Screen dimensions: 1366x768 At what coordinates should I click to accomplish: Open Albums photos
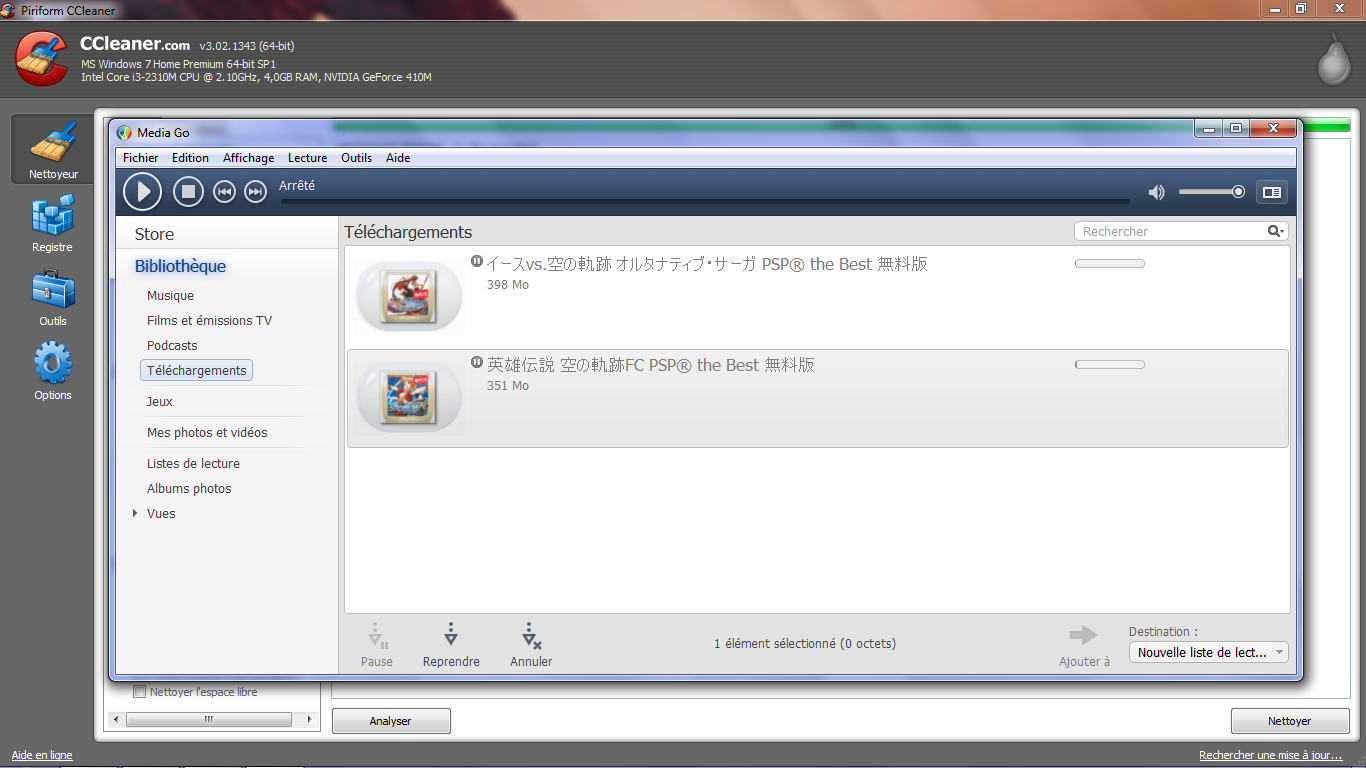(x=189, y=489)
